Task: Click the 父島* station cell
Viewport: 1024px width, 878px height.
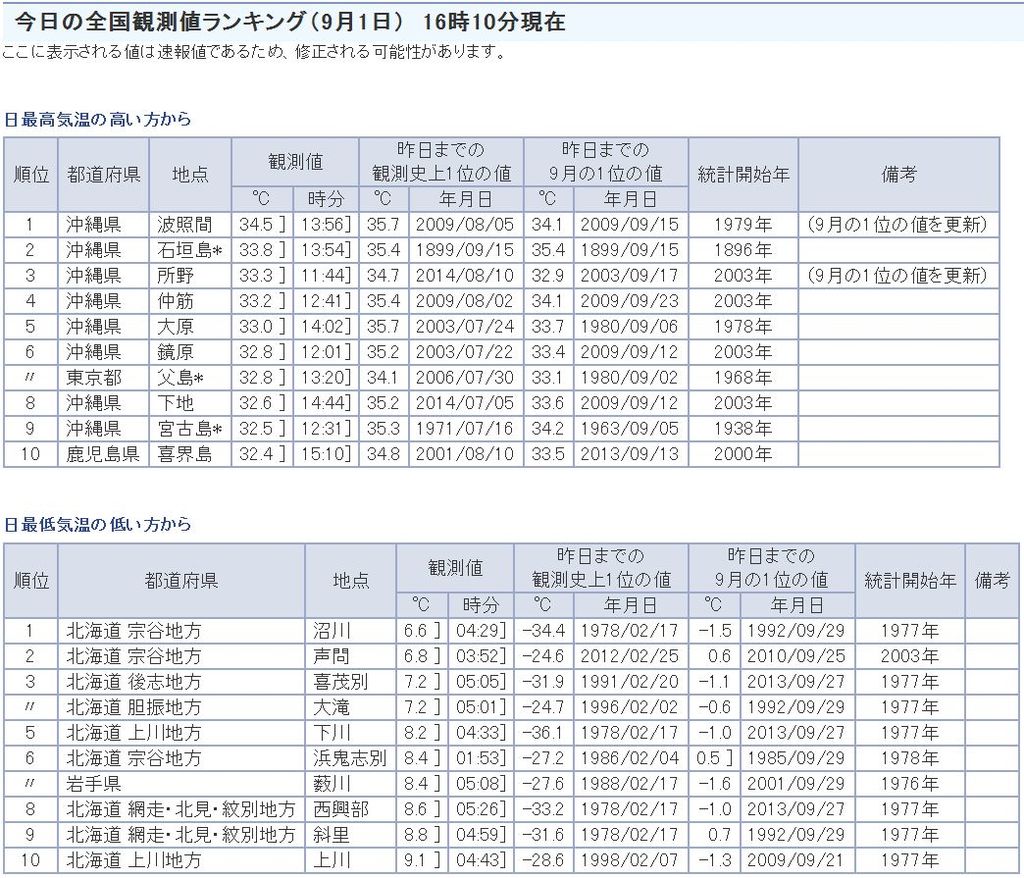Action: pyautogui.click(x=181, y=378)
